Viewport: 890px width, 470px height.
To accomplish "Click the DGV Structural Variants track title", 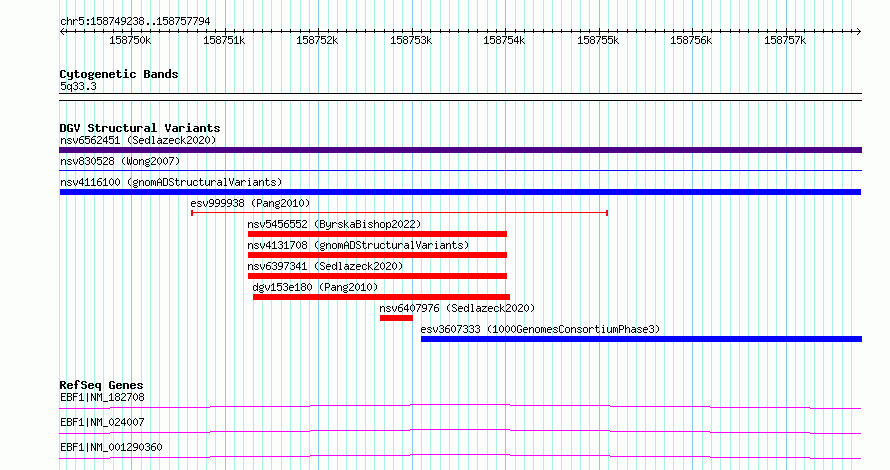I will [140, 128].
